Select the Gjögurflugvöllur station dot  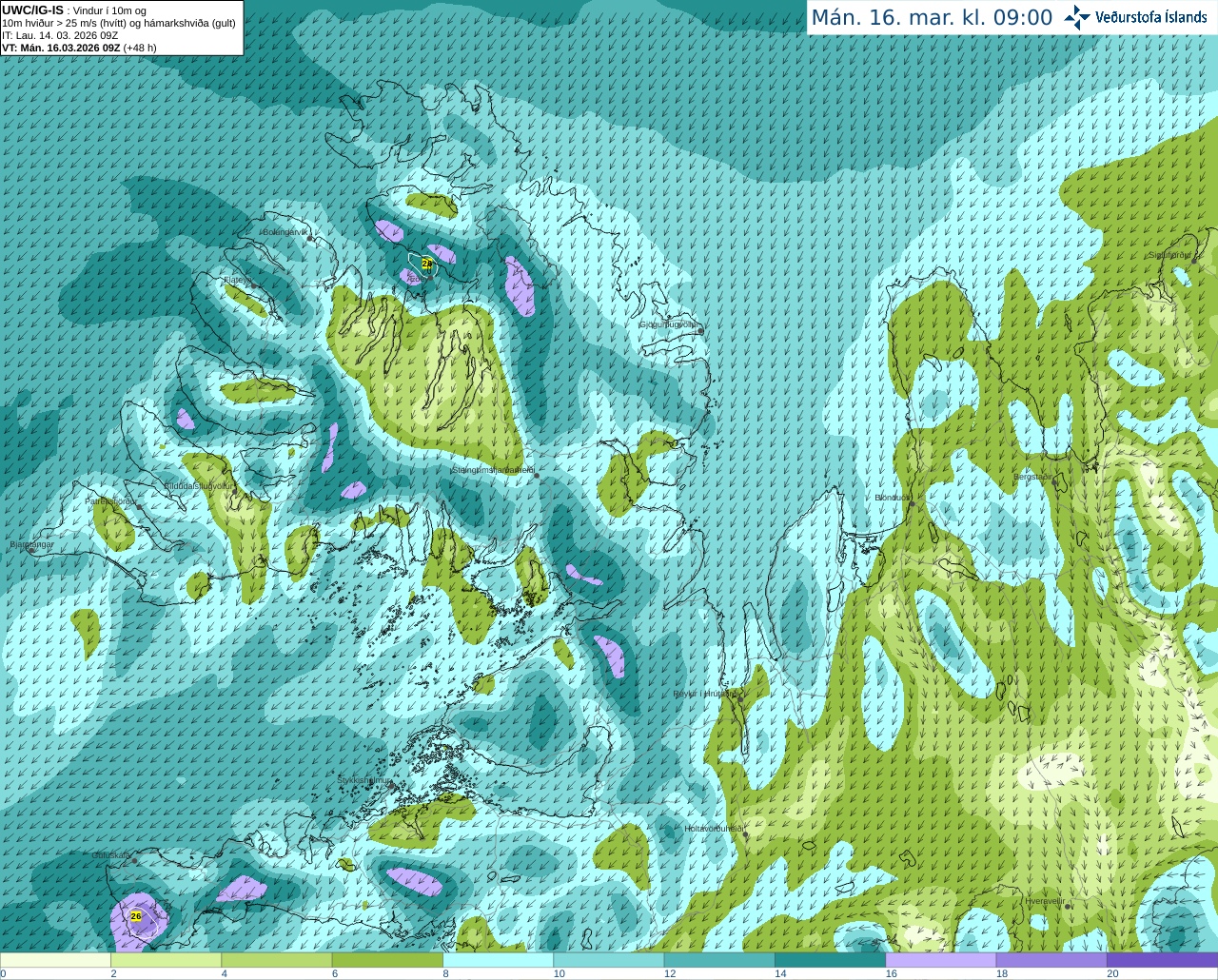[699, 331]
